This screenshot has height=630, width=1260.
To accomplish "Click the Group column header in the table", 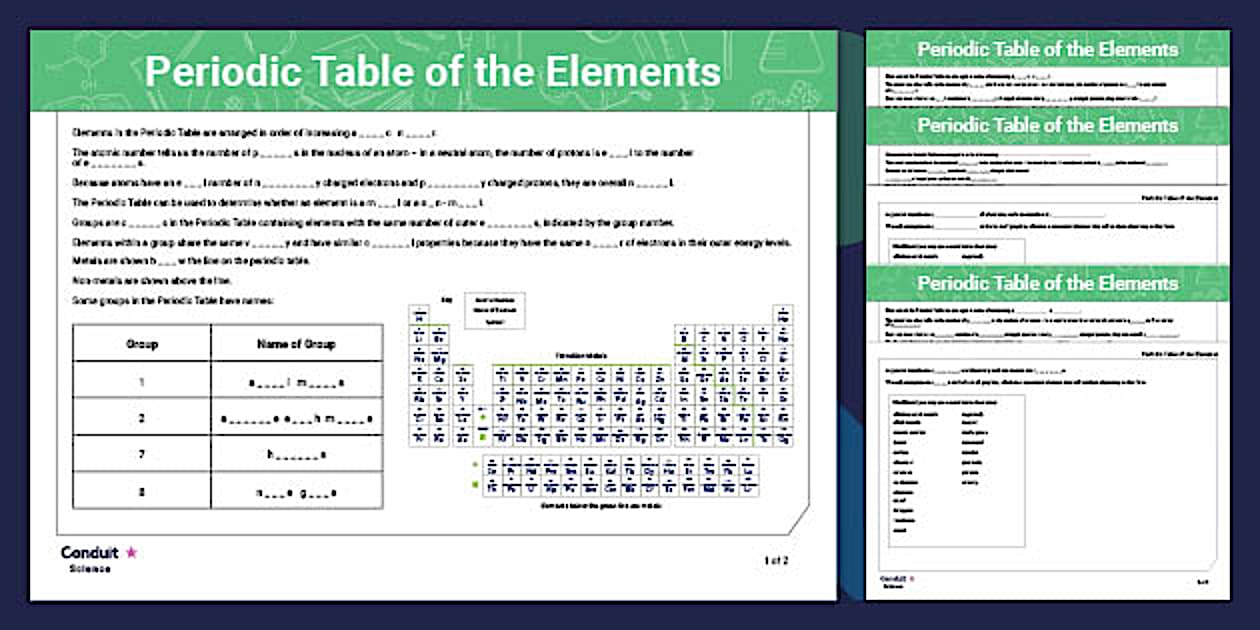I will tap(142, 344).
